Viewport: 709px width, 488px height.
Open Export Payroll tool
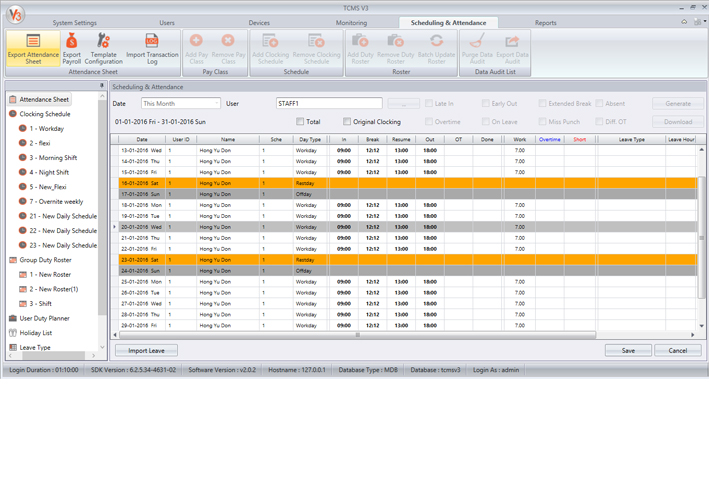point(71,48)
